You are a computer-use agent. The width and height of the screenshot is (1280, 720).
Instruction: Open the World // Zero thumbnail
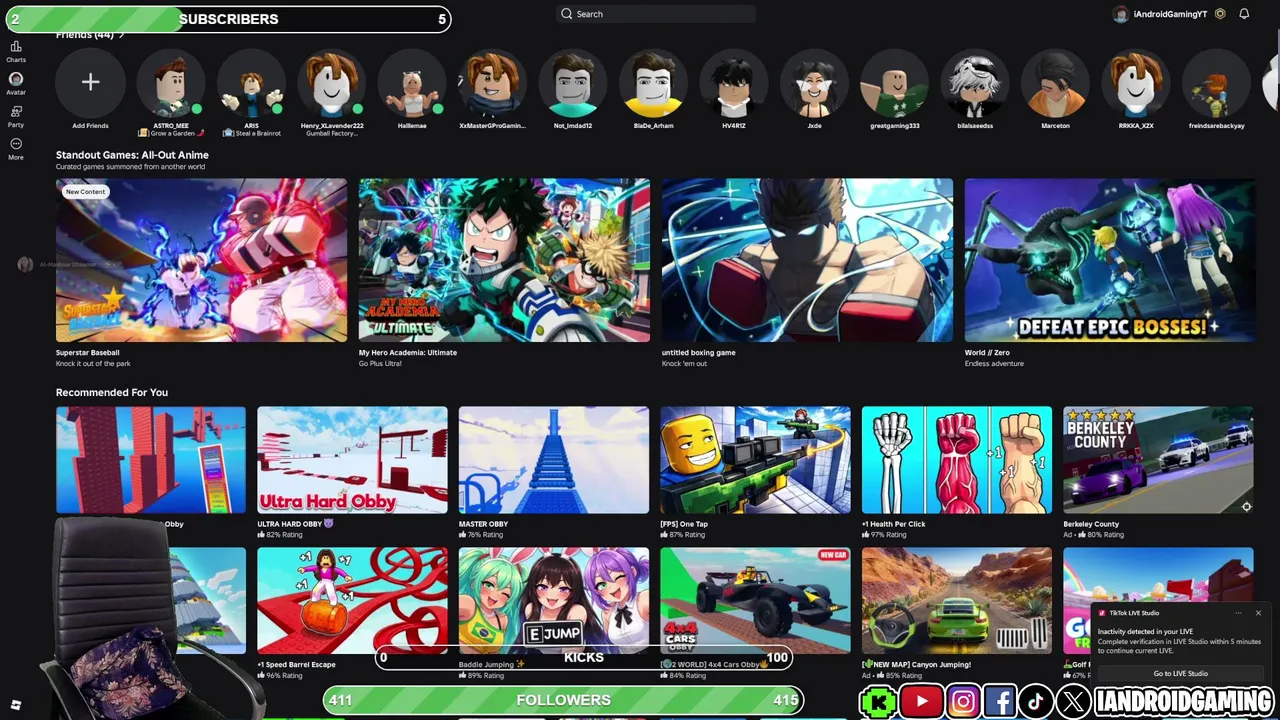(1110, 260)
